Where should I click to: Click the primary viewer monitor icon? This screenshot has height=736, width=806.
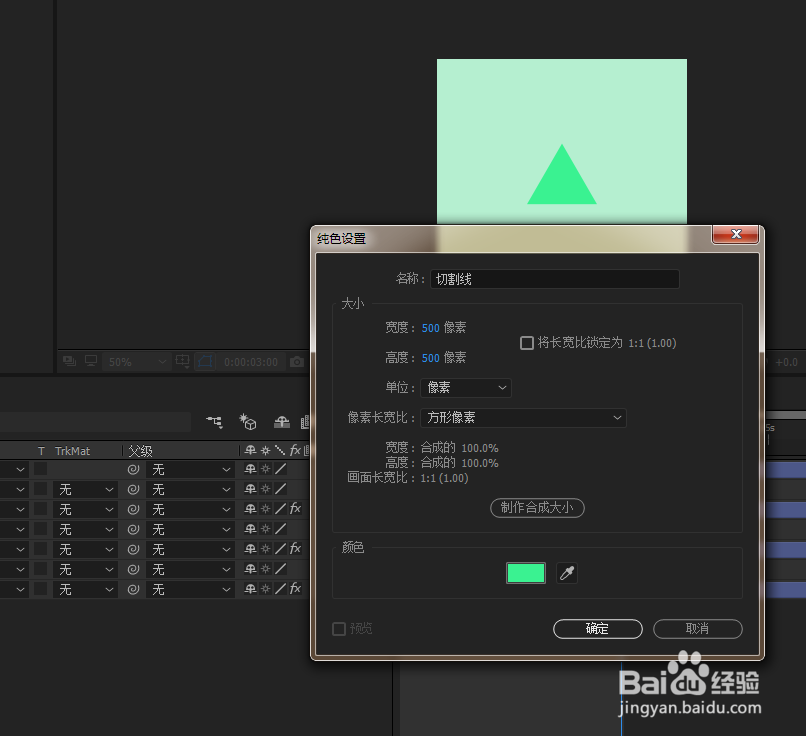pyautogui.click(x=91, y=361)
